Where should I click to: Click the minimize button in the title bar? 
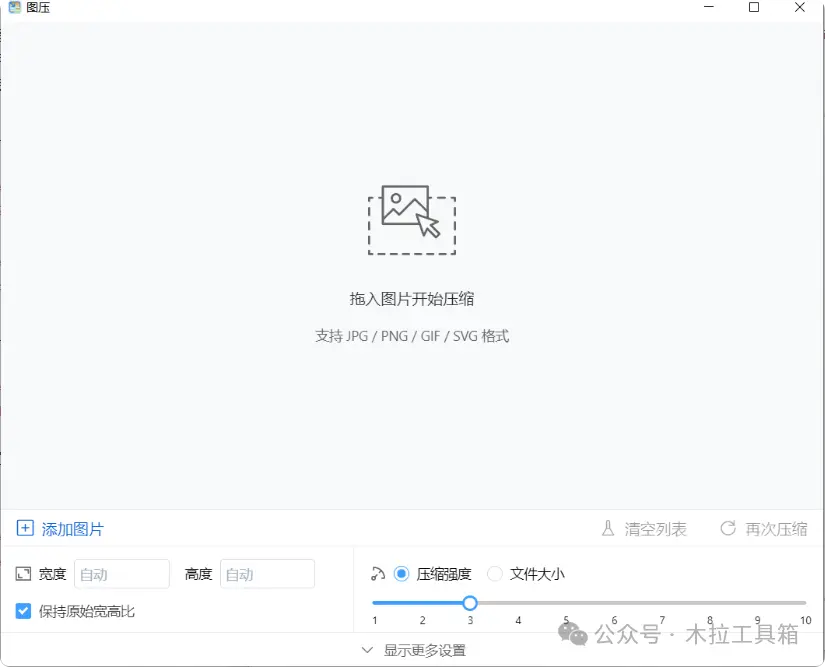click(708, 8)
